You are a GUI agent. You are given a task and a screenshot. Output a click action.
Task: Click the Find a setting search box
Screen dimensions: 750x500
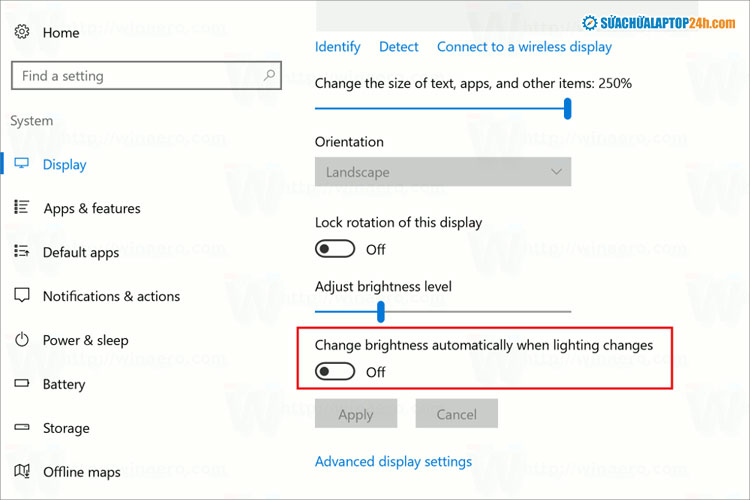tap(135, 75)
